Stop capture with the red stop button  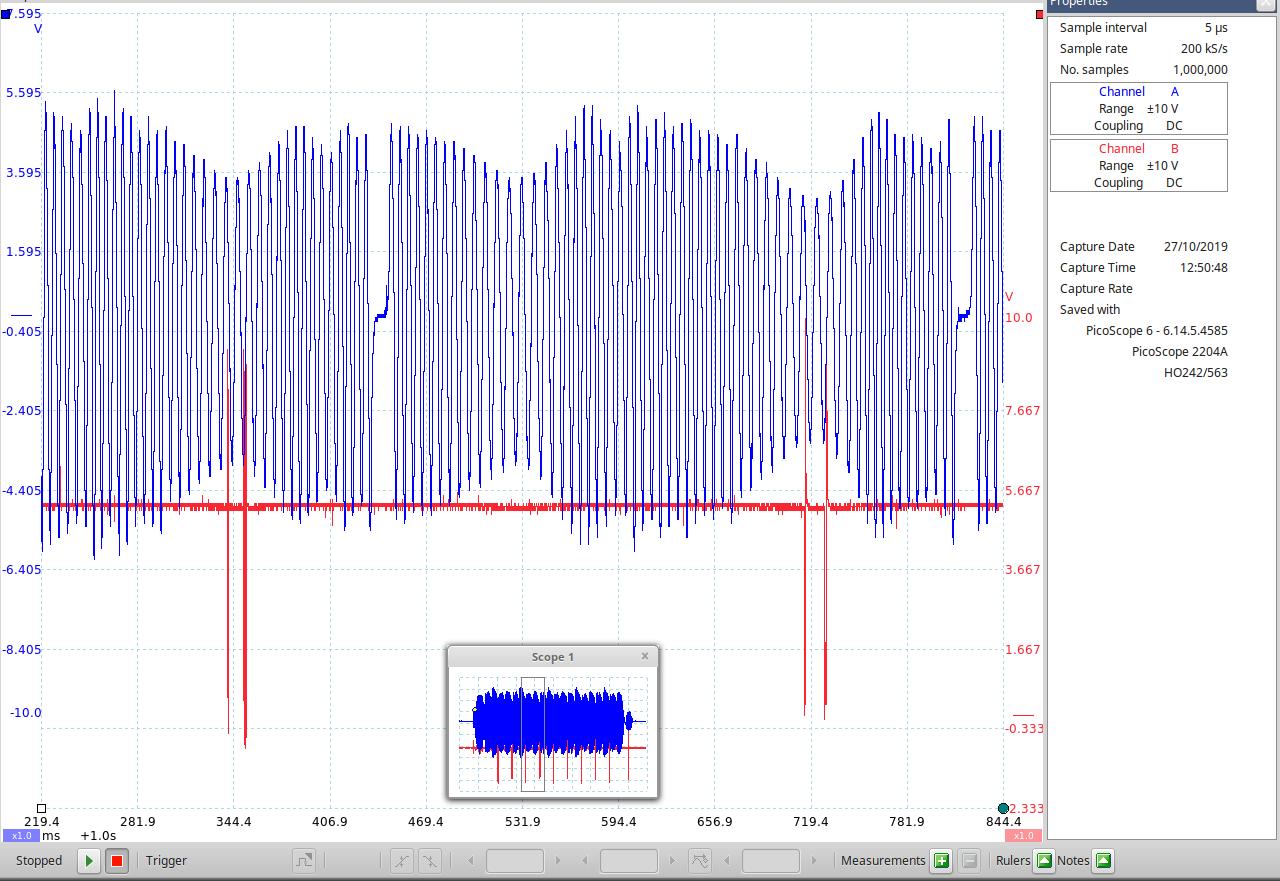pos(117,860)
